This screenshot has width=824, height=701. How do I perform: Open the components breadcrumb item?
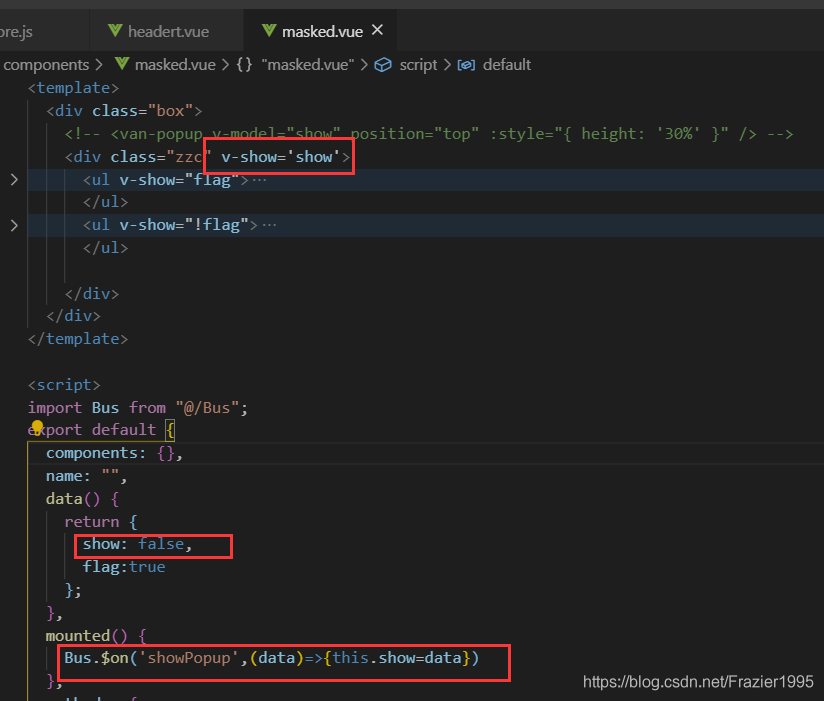click(x=46, y=65)
